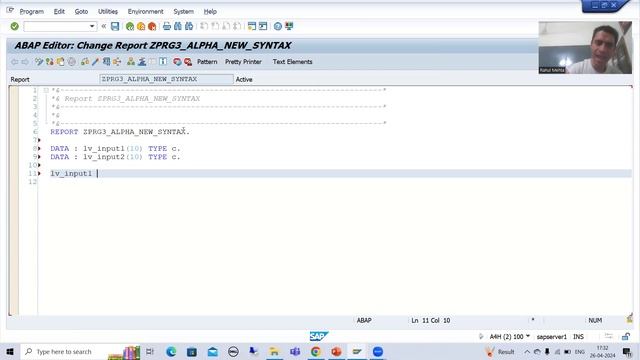
Task: Set Breakpoint with the stop icon
Action: tap(177, 62)
